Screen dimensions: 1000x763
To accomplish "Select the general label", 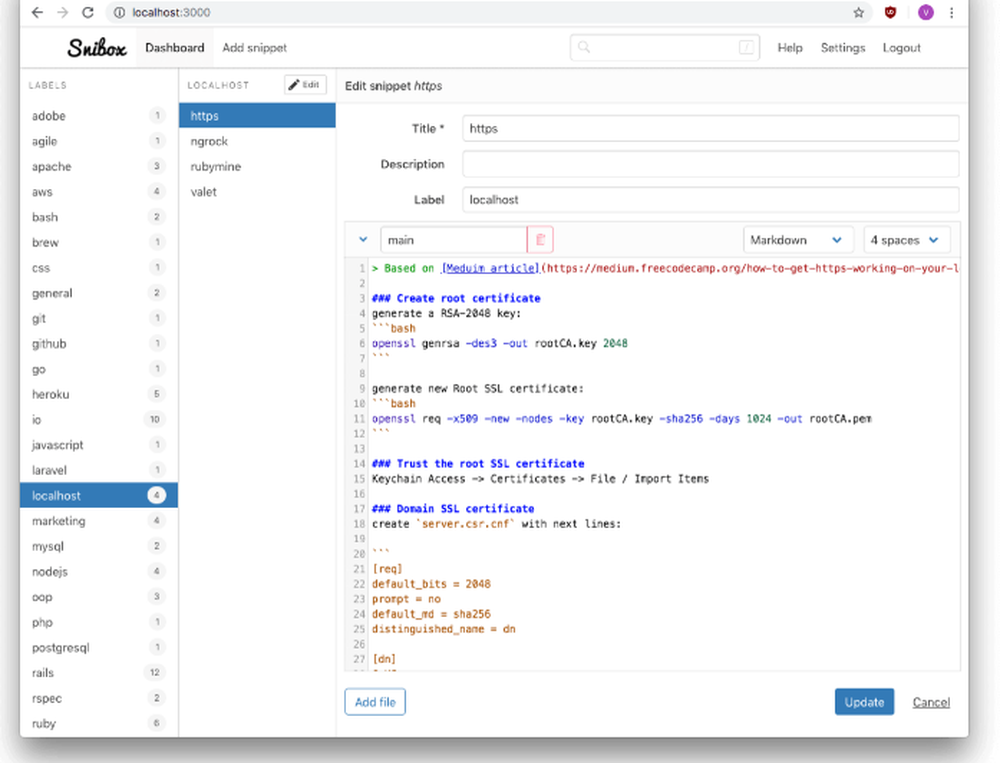I will click(99, 293).
